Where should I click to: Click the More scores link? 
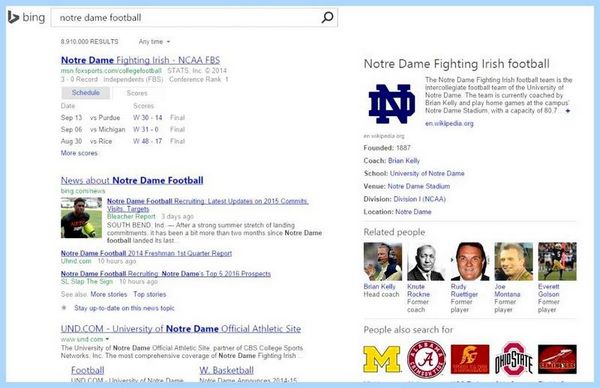click(x=79, y=153)
